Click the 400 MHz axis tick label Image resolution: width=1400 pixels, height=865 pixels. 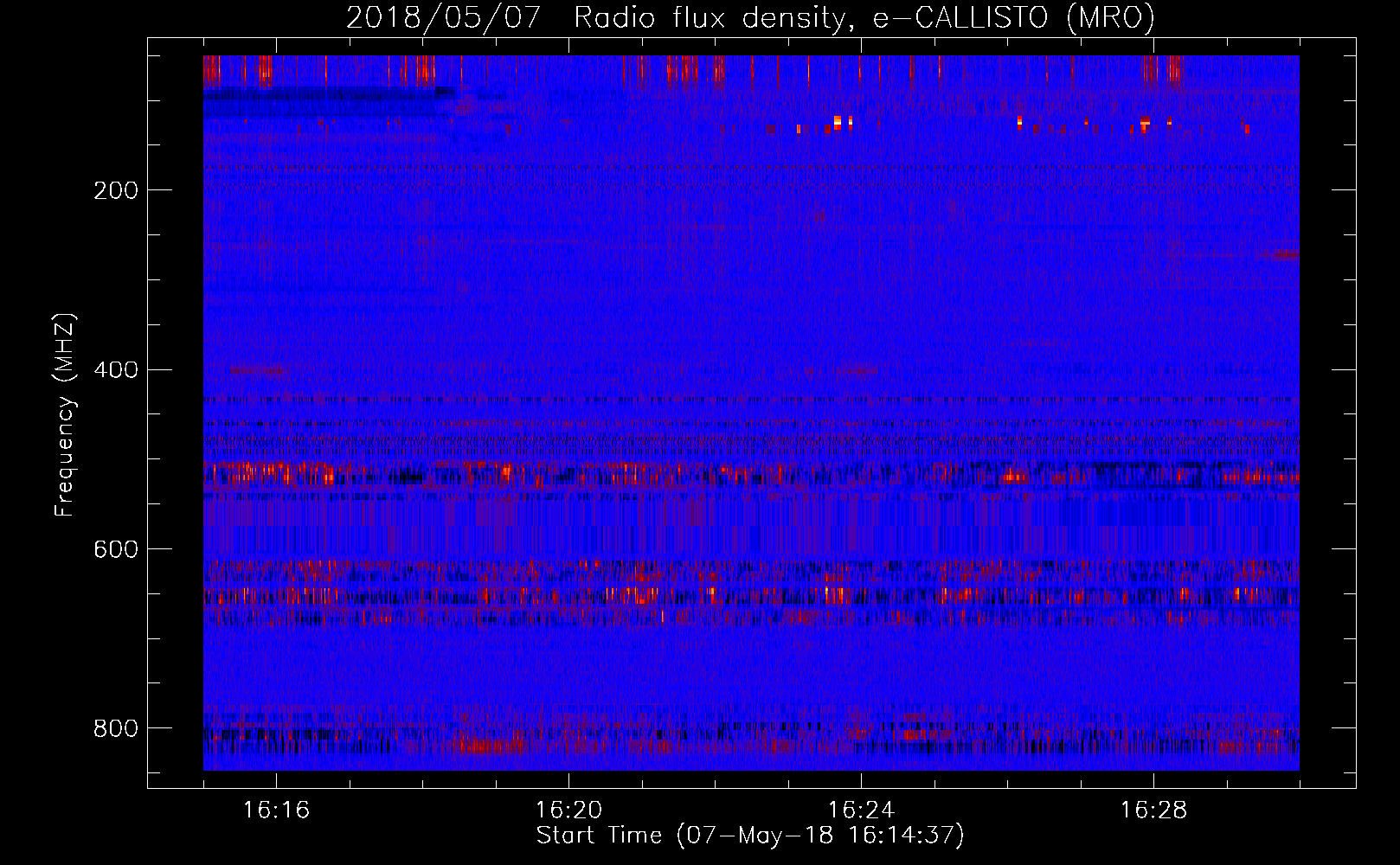tap(116, 370)
